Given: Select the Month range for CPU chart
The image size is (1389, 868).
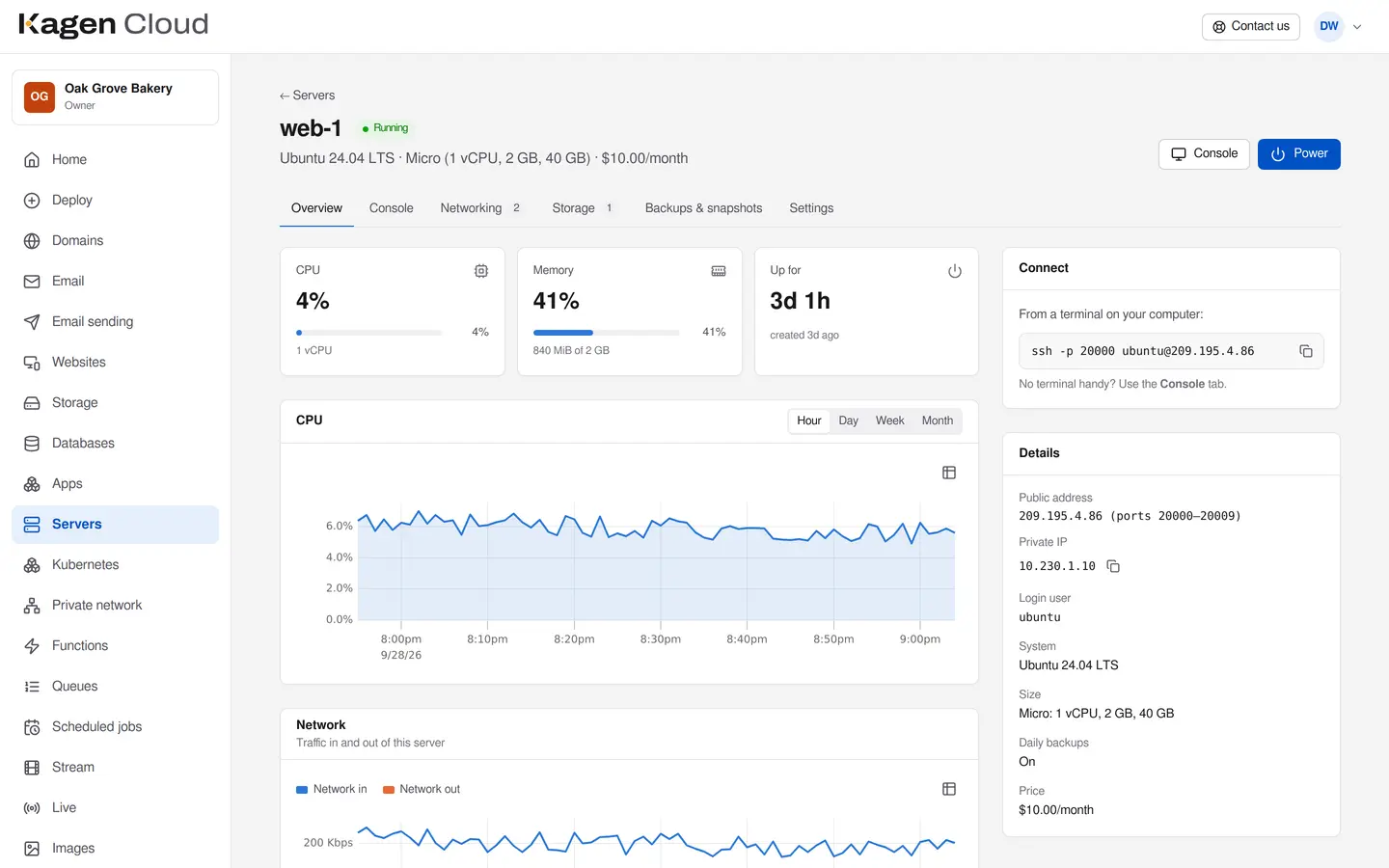Looking at the screenshot, I should click(938, 420).
